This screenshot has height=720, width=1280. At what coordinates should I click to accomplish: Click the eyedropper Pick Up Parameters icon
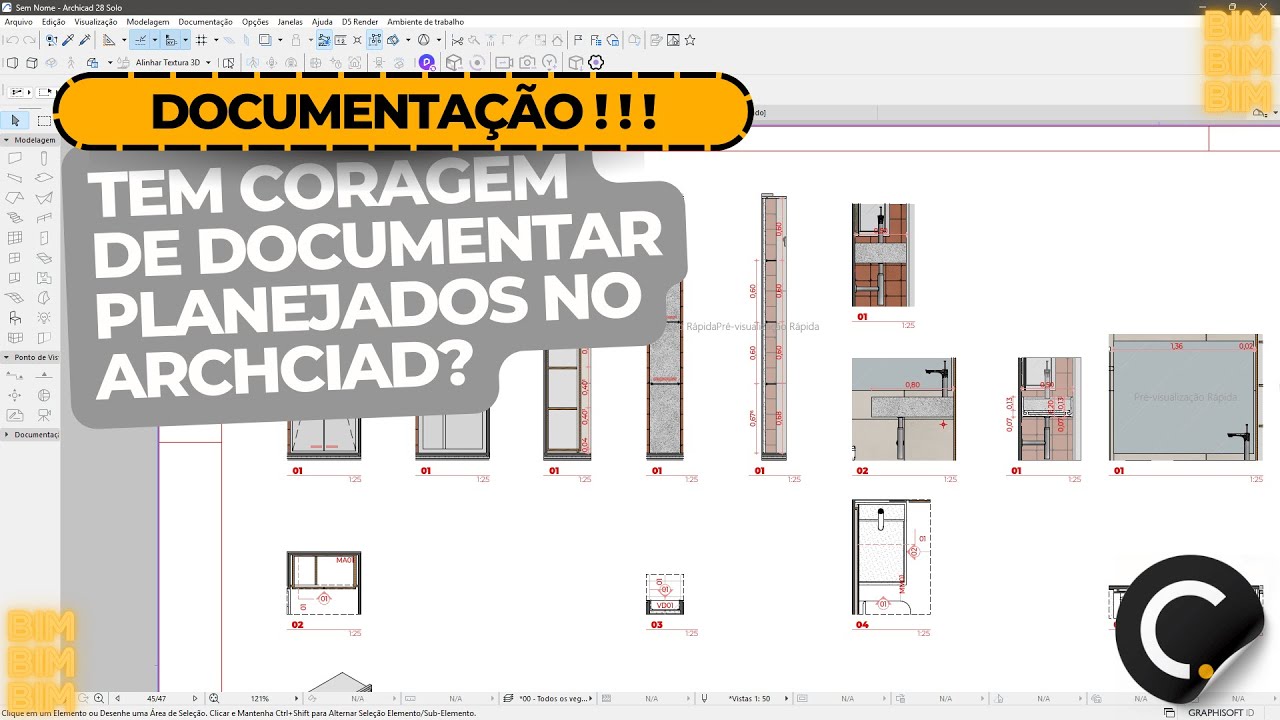pos(68,40)
